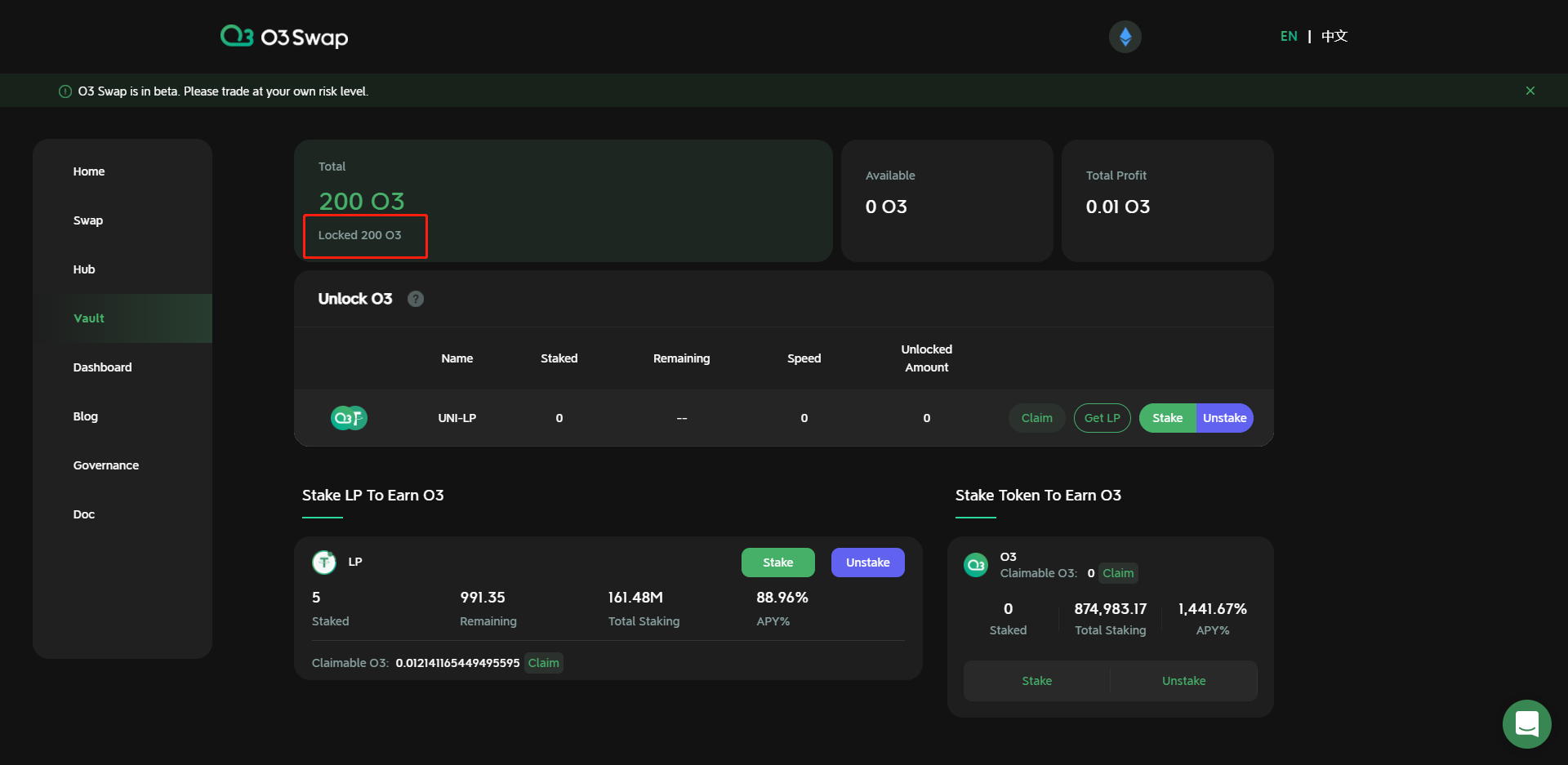Click the 874,983.17 Total Staking value
Screen dimensions: 1568x765
1111,609
